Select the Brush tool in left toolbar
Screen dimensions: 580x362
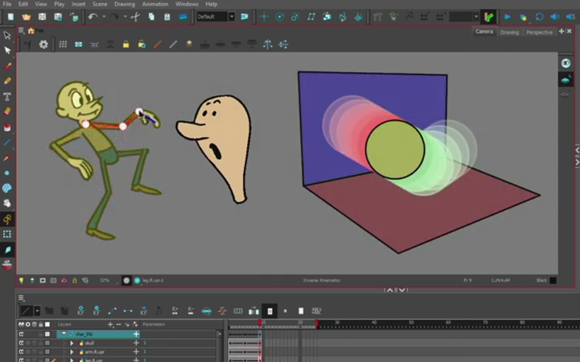[7, 66]
